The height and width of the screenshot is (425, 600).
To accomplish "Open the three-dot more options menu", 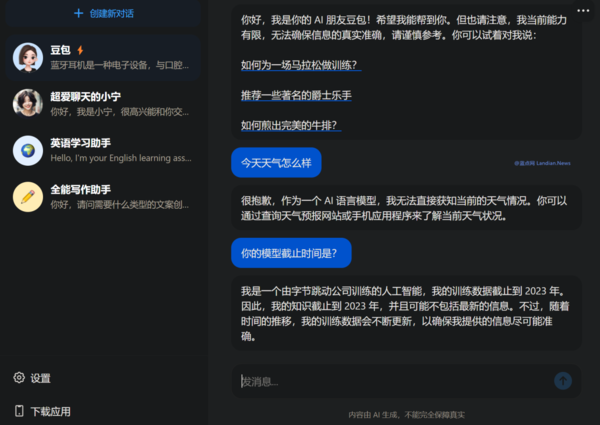I will click(583, 10).
